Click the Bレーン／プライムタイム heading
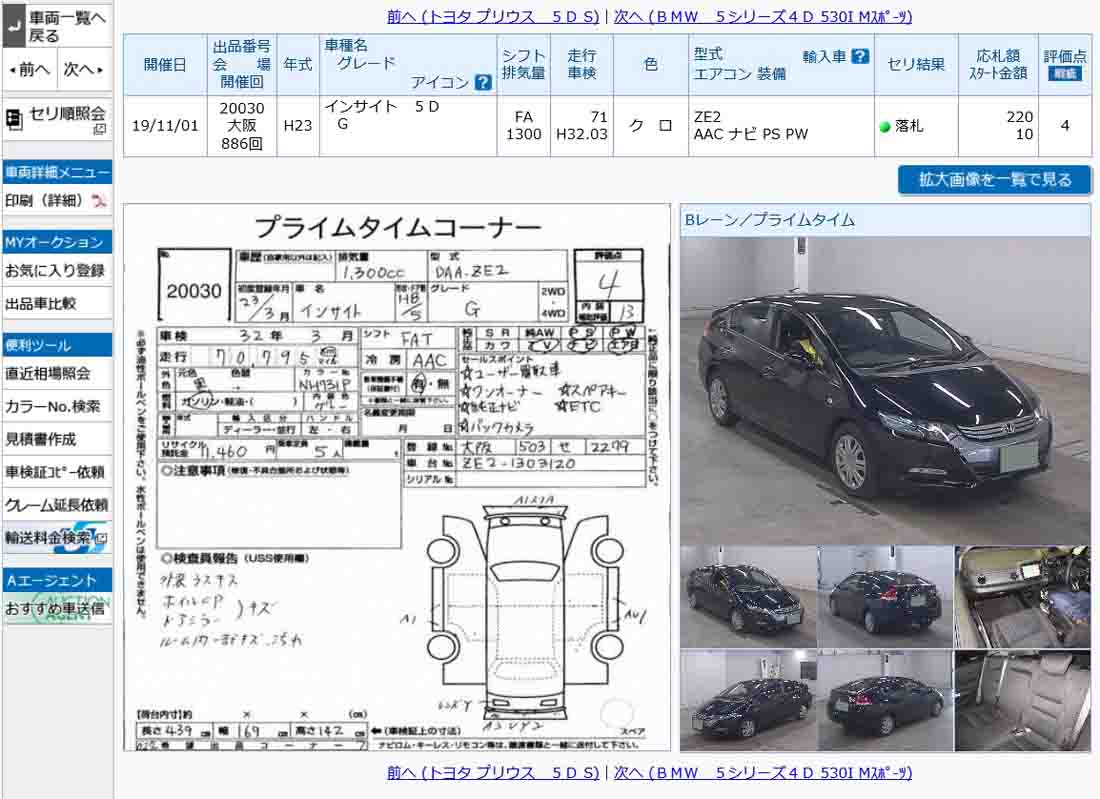Screen dimensions: 1100x799 click(770, 220)
